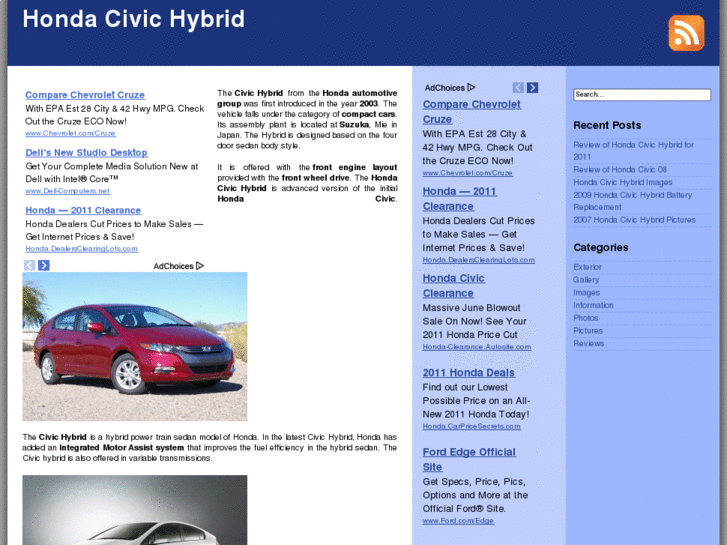Click the red Honda car photo
The width and height of the screenshot is (727, 545).
[x=135, y=346]
